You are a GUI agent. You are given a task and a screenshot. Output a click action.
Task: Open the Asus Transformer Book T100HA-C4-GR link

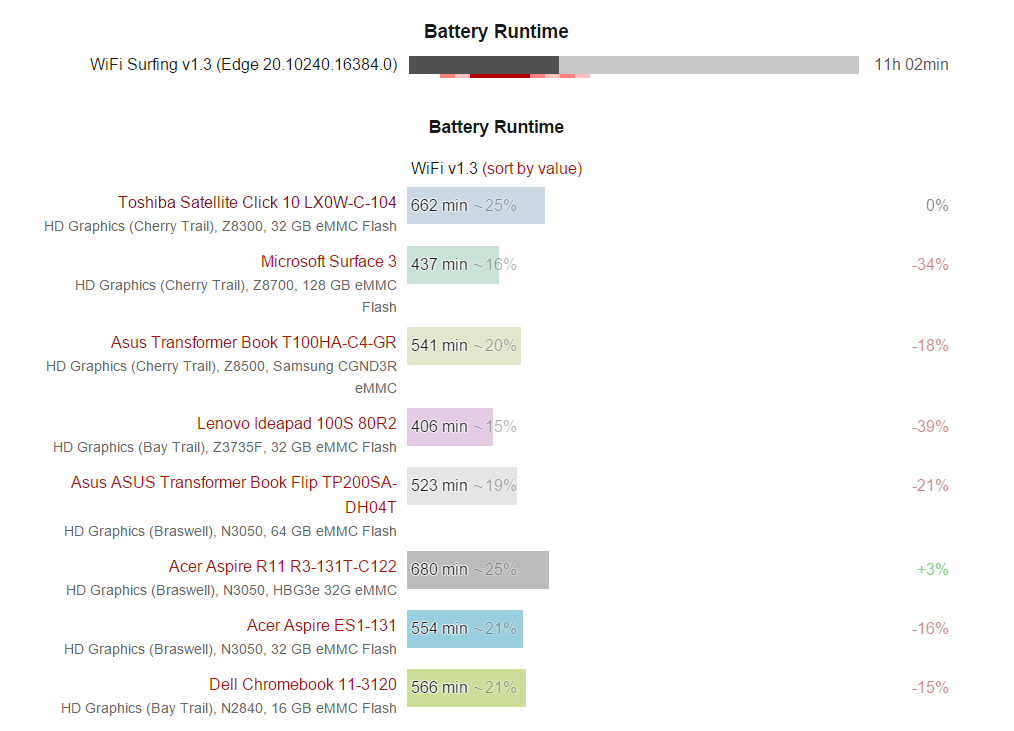[254, 342]
